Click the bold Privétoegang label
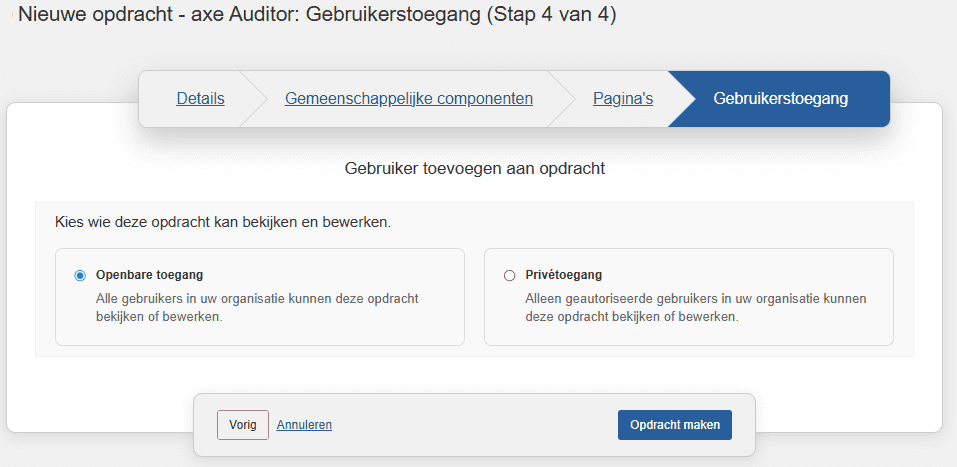Image resolution: width=957 pixels, height=467 pixels. tap(563, 276)
